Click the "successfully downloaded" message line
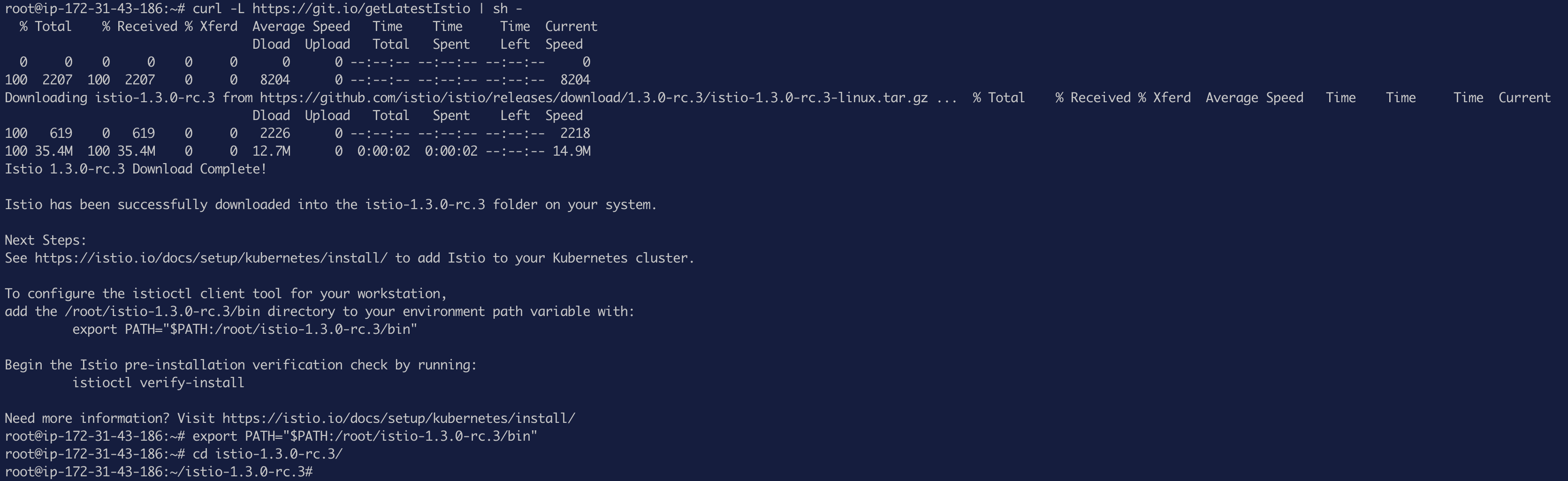The width and height of the screenshot is (1568, 481). point(331,205)
